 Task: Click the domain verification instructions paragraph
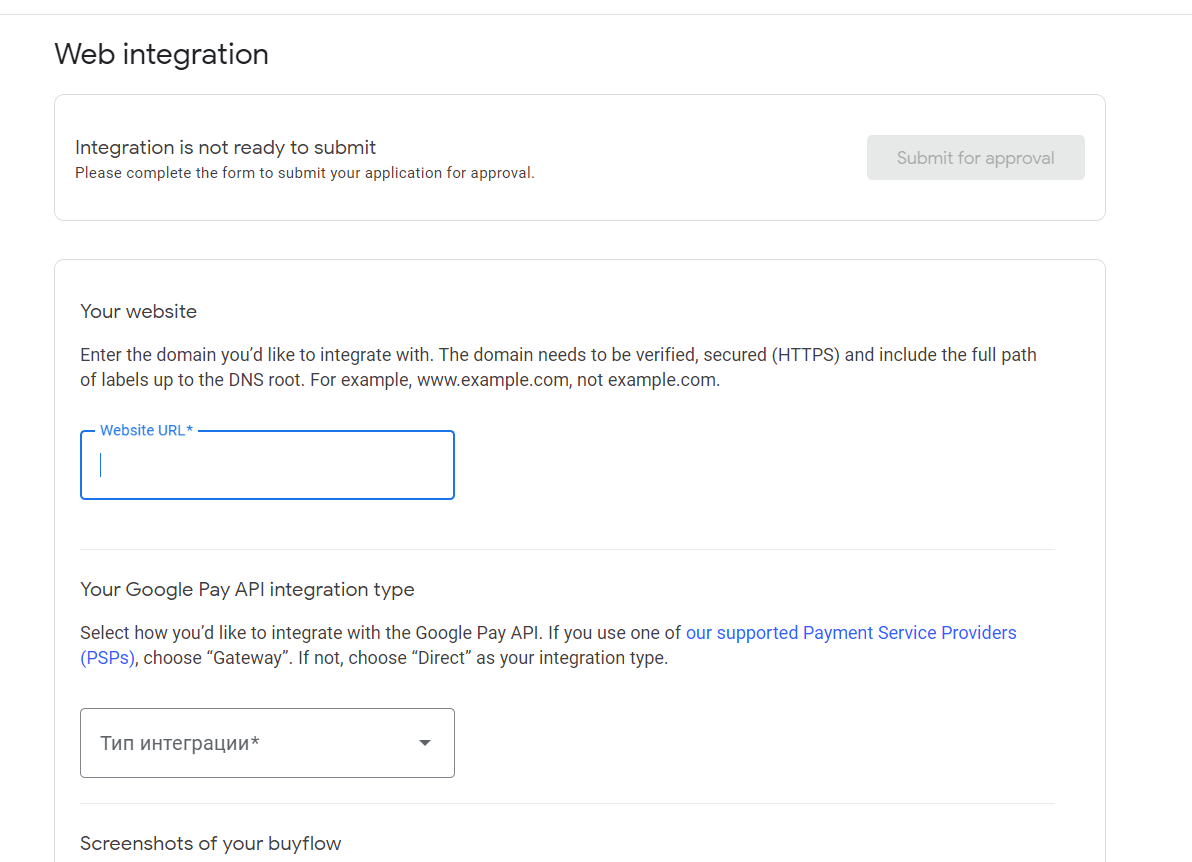point(558,355)
